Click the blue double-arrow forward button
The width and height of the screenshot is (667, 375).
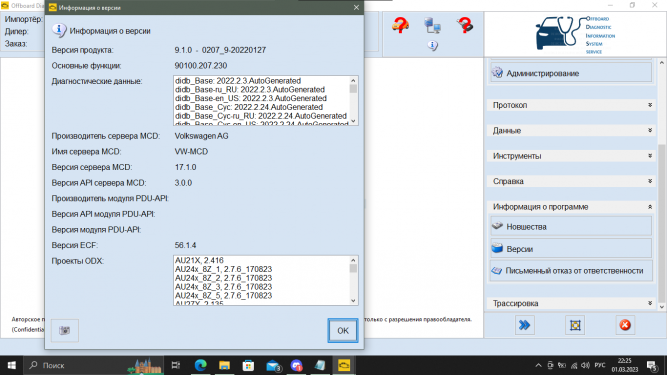[524, 325]
